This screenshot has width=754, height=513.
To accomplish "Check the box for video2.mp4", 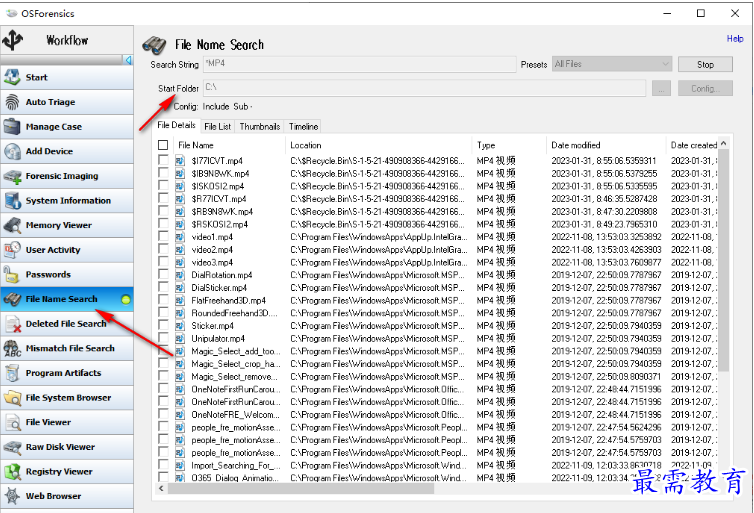I will click(163, 249).
